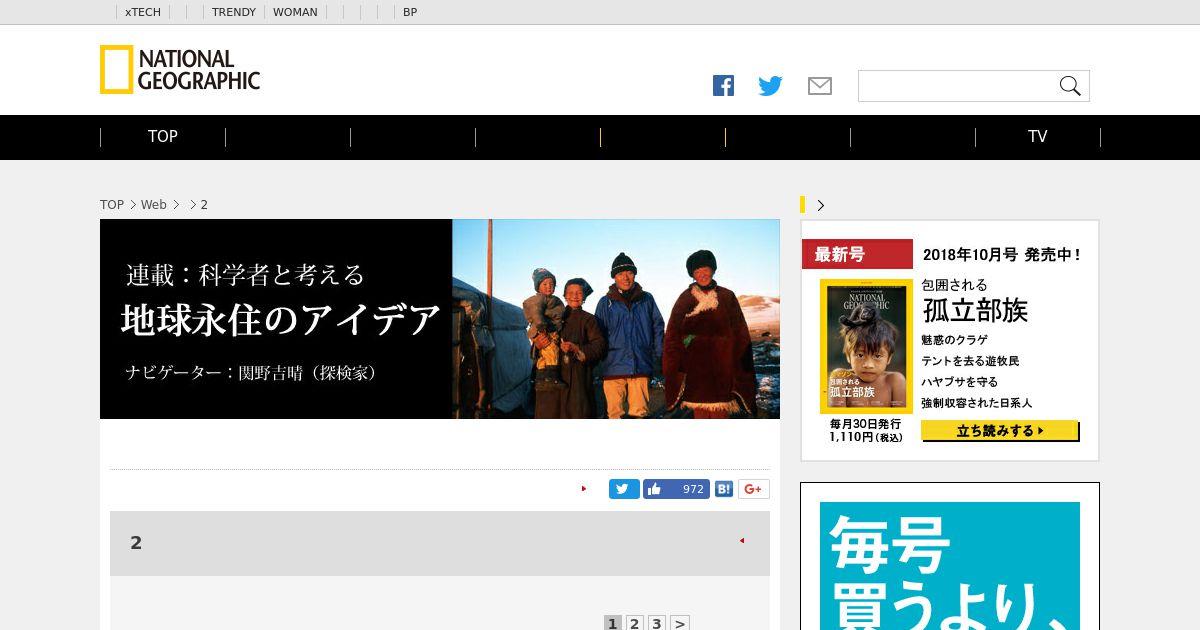Bookmark with the Hatena B! icon

coord(724,489)
